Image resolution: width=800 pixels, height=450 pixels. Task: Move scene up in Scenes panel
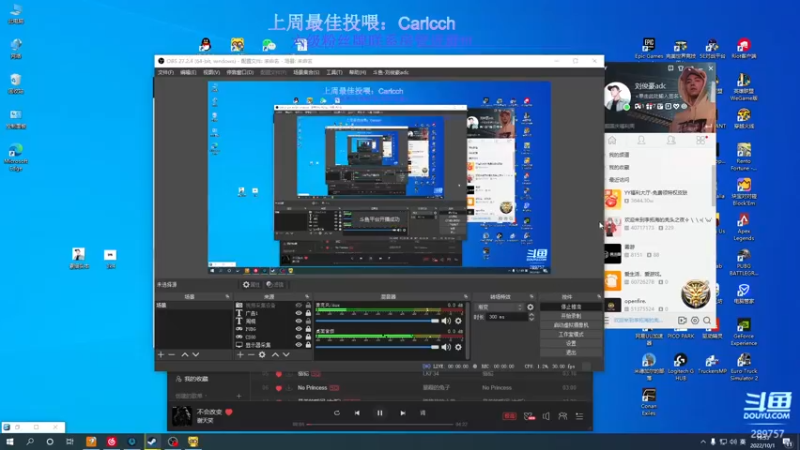pyautogui.click(x=185, y=355)
